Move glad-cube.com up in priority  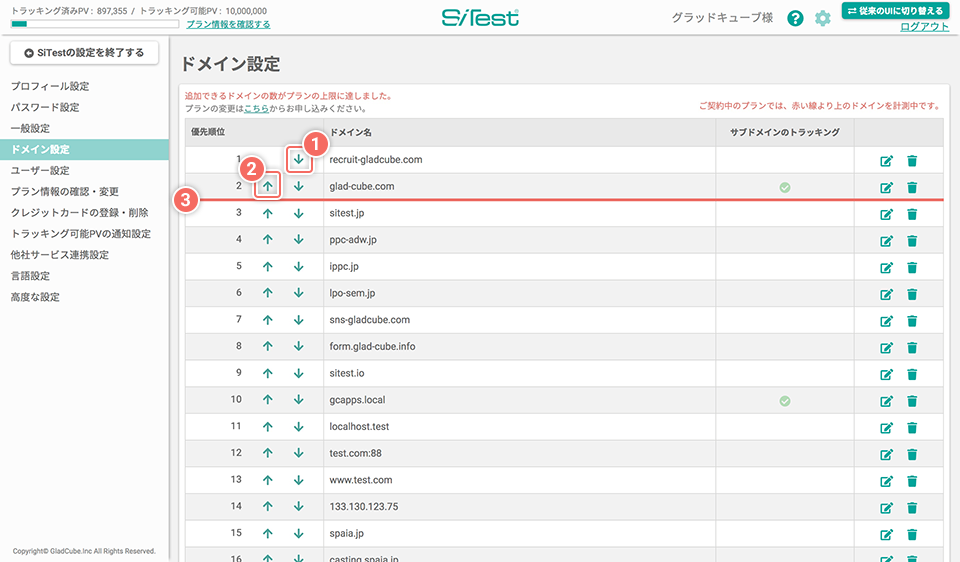point(268,186)
